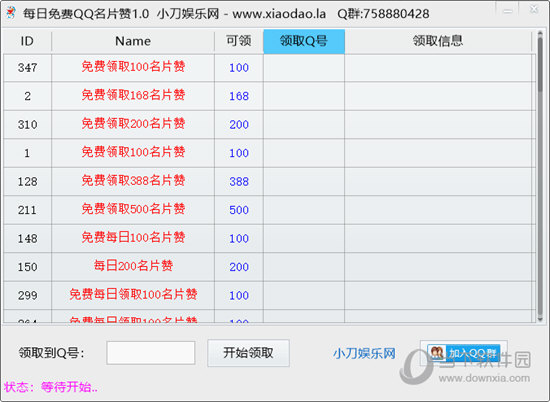The width and height of the screenshot is (550, 402).
Task: Click the table's vertical scrollbar thumb
Action: coord(540,65)
